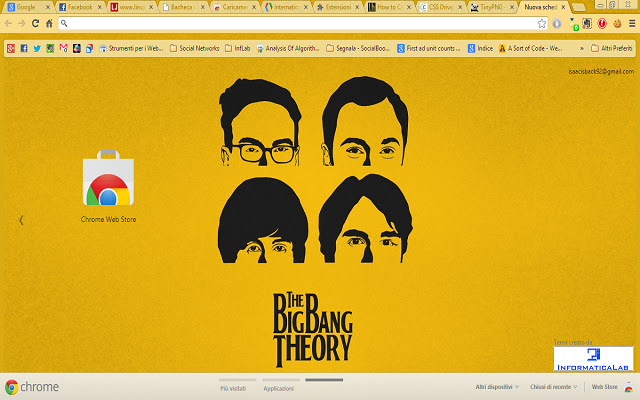Screen dimensions: 640x400
Task: Click the dark square extension icon in toolbar
Action: pos(587,23)
